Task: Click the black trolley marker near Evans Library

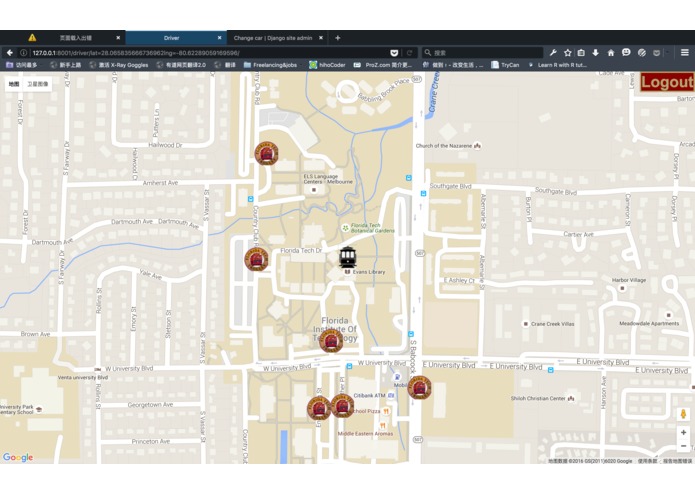Action: 348,258
